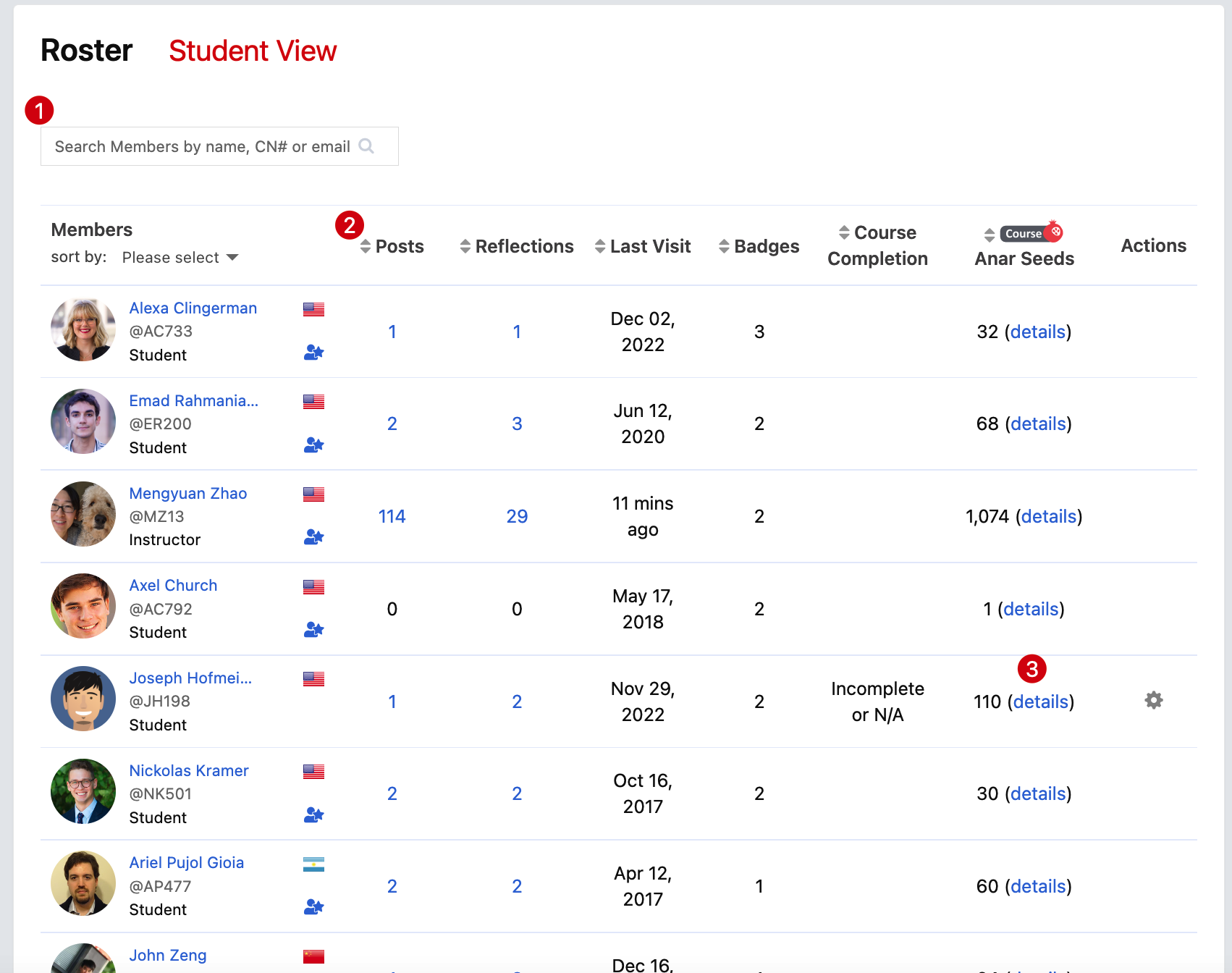
Task: Switch to the Student View tab
Action: click(253, 51)
